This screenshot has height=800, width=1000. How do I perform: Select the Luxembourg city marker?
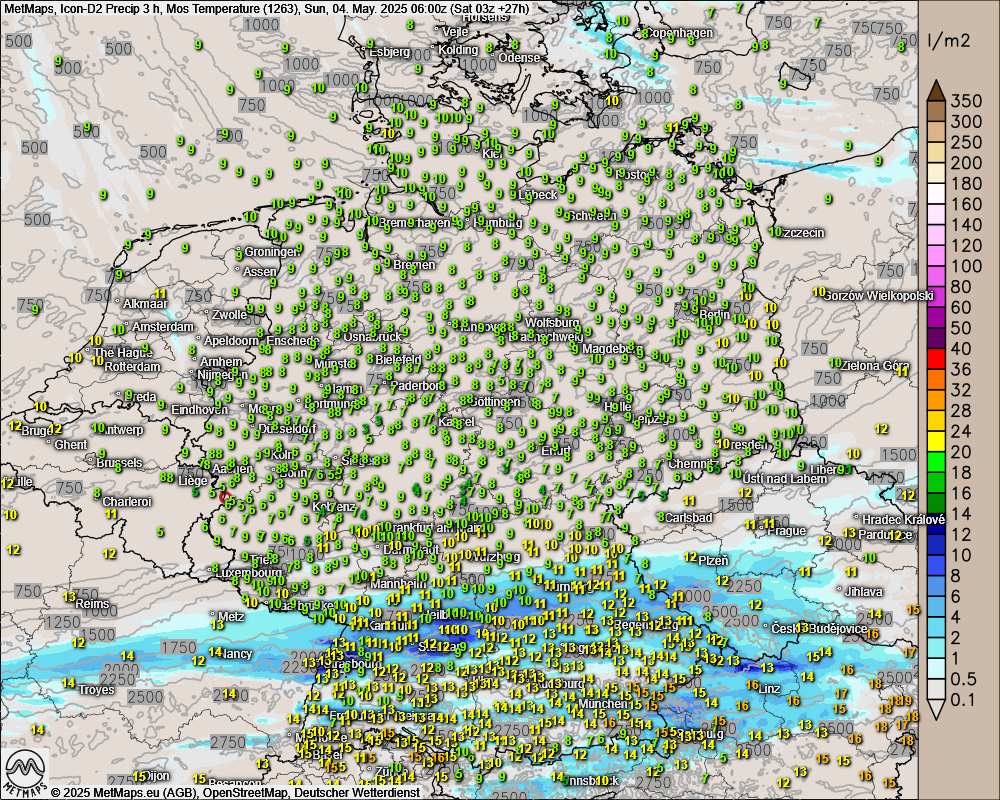[x=213, y=574]
